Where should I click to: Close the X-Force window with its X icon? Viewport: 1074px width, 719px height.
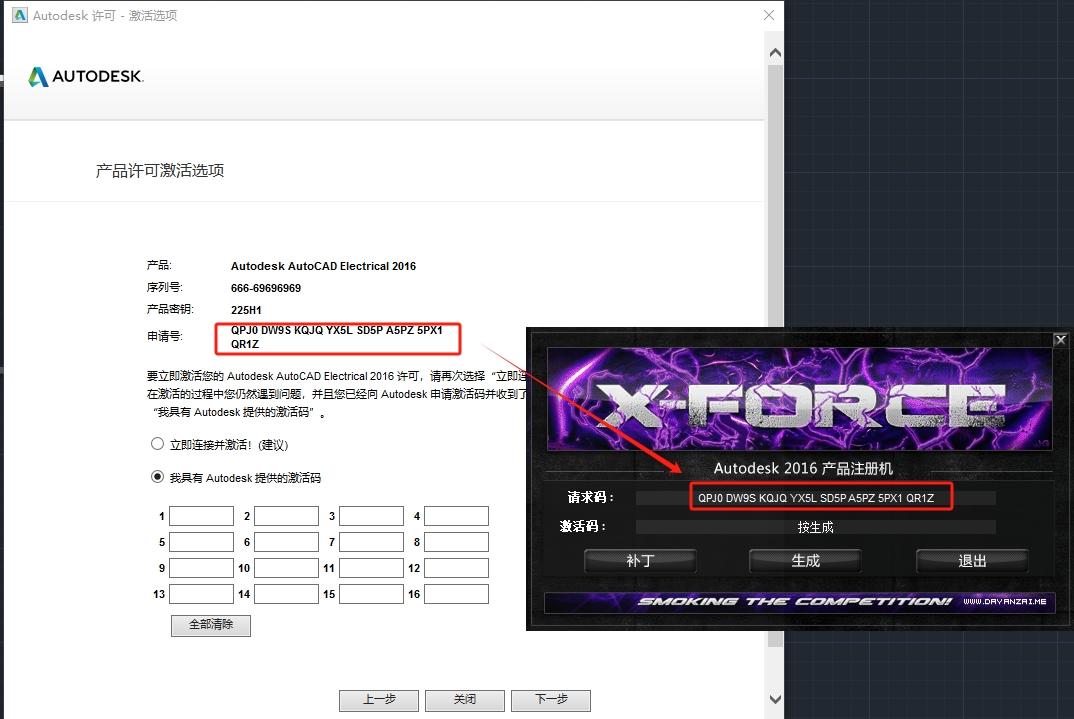tap(1060, 339)
